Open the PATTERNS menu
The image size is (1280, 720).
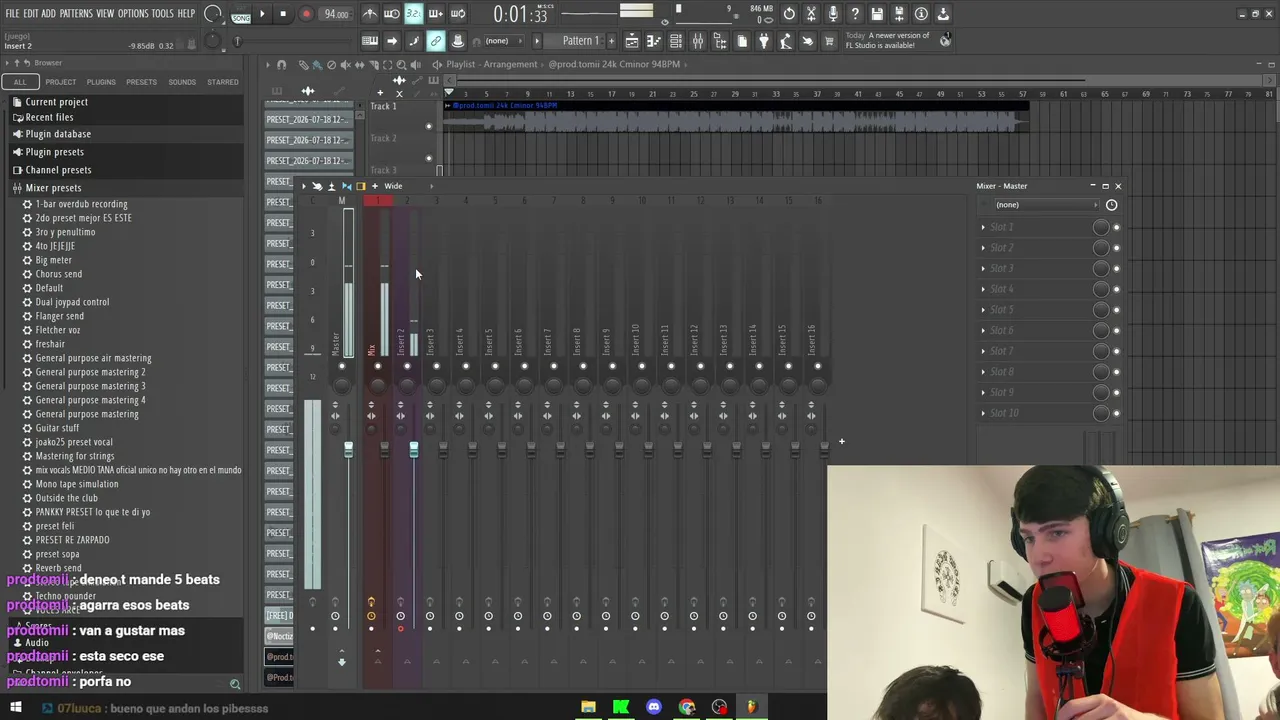[76, 14]
